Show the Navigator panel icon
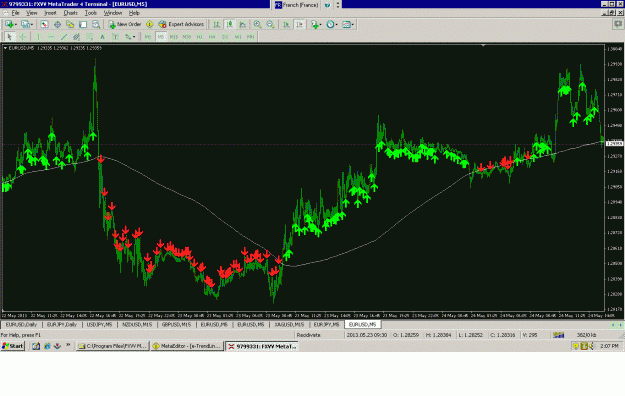This screenshot has width=625, height=396. click(70, 24)
